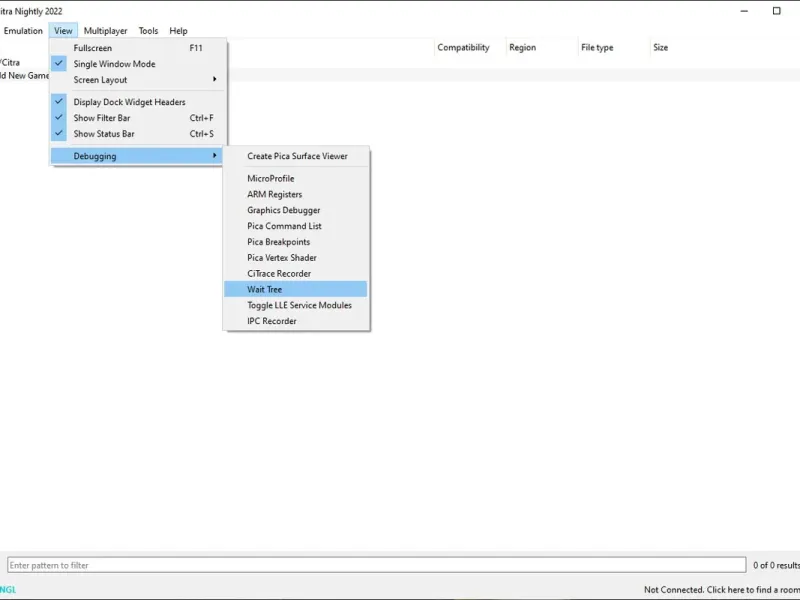Toggle Single Window Mode option
This screenshot has width=800, height=600.
coord(137,64)
